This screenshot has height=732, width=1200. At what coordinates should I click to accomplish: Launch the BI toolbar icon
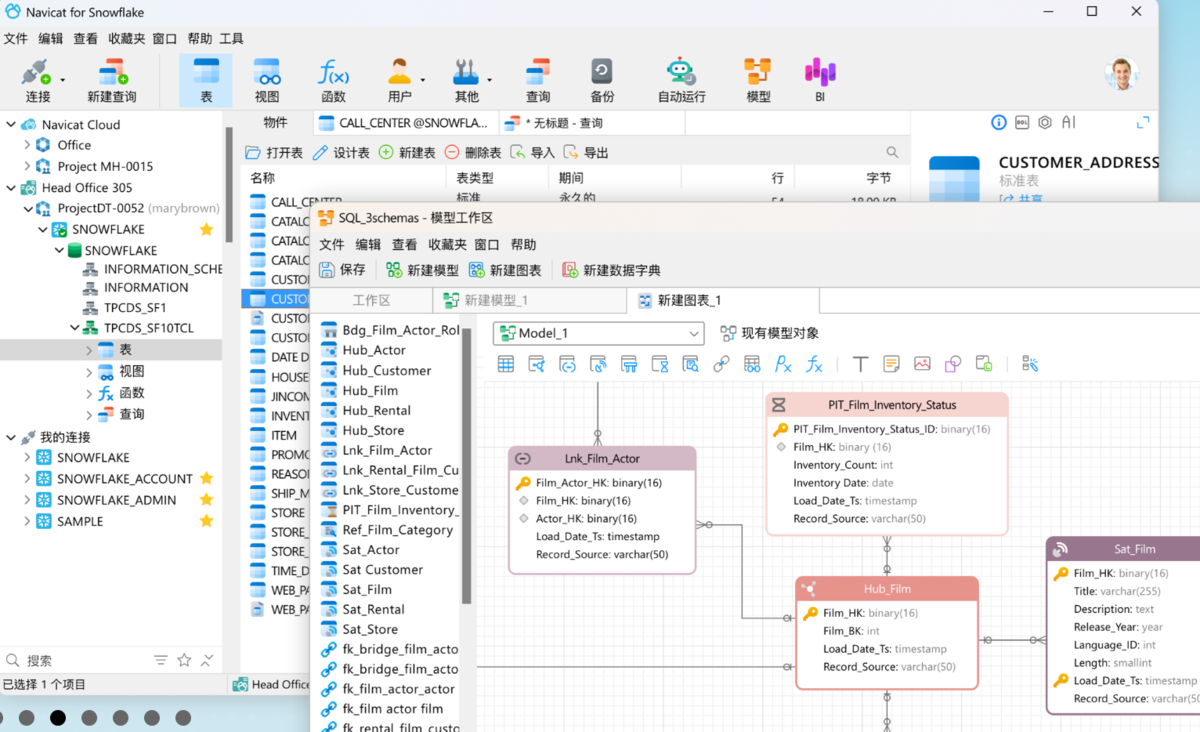(820, 80)
